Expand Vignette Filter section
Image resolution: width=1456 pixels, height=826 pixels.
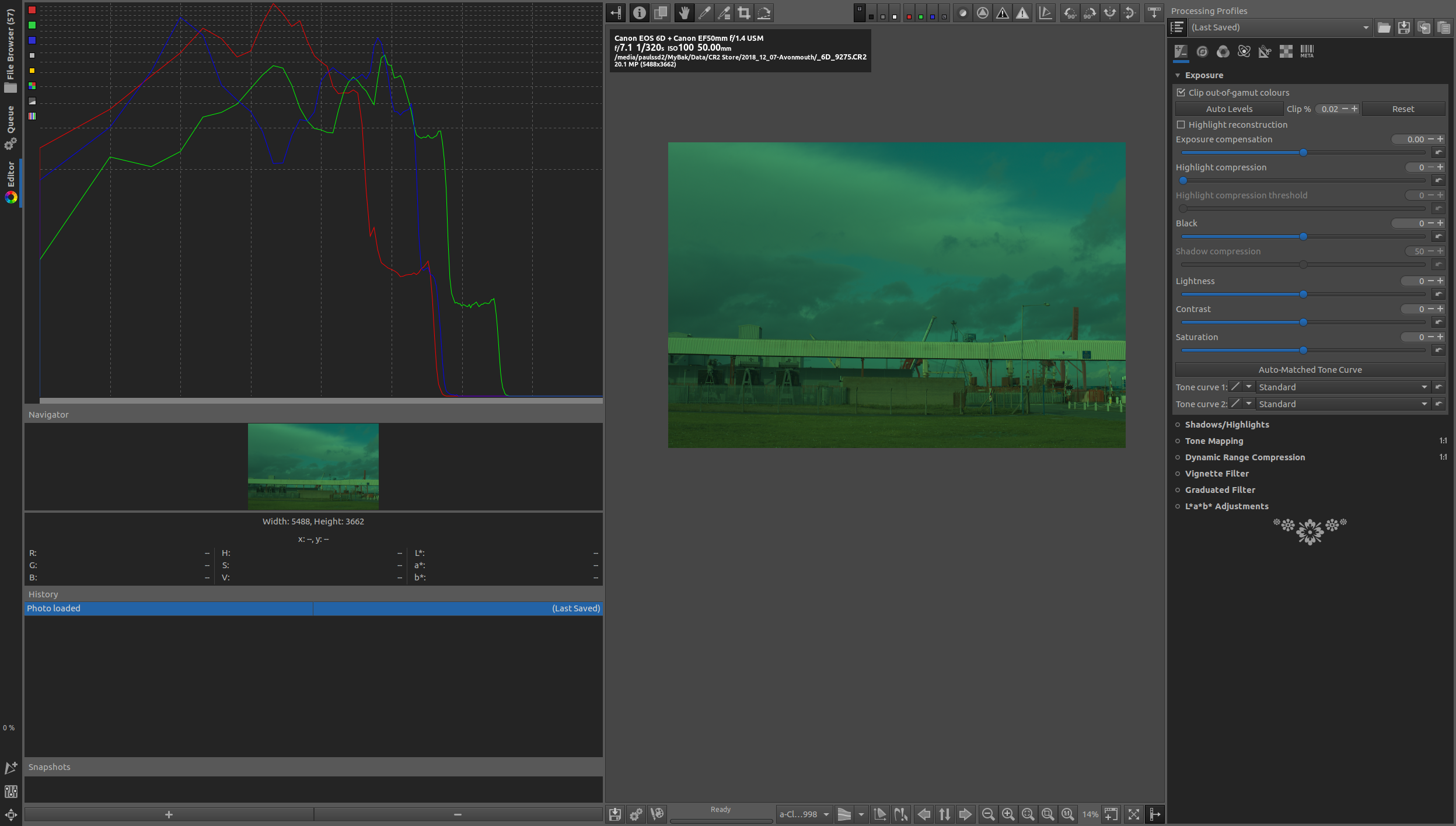pyautogui.click(x=1217, y=474)
